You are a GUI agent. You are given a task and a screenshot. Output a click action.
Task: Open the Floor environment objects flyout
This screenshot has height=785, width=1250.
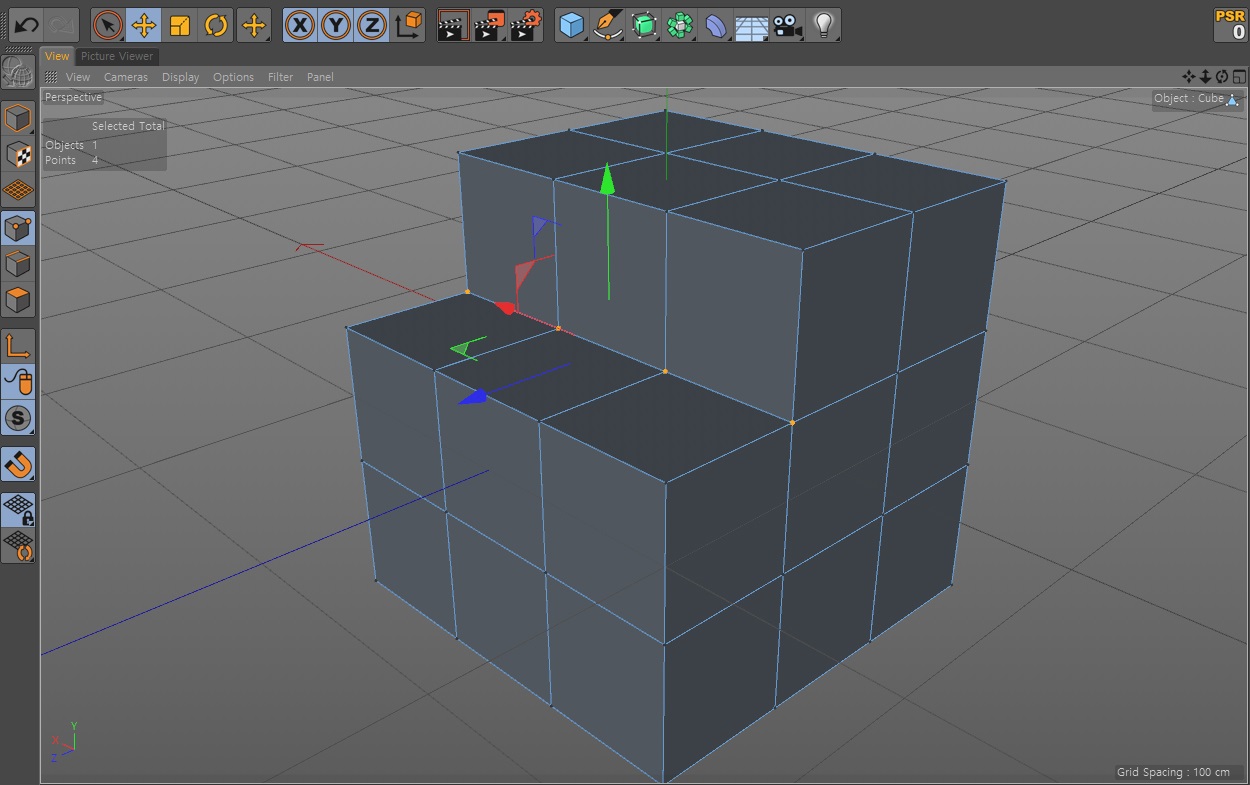752,25
